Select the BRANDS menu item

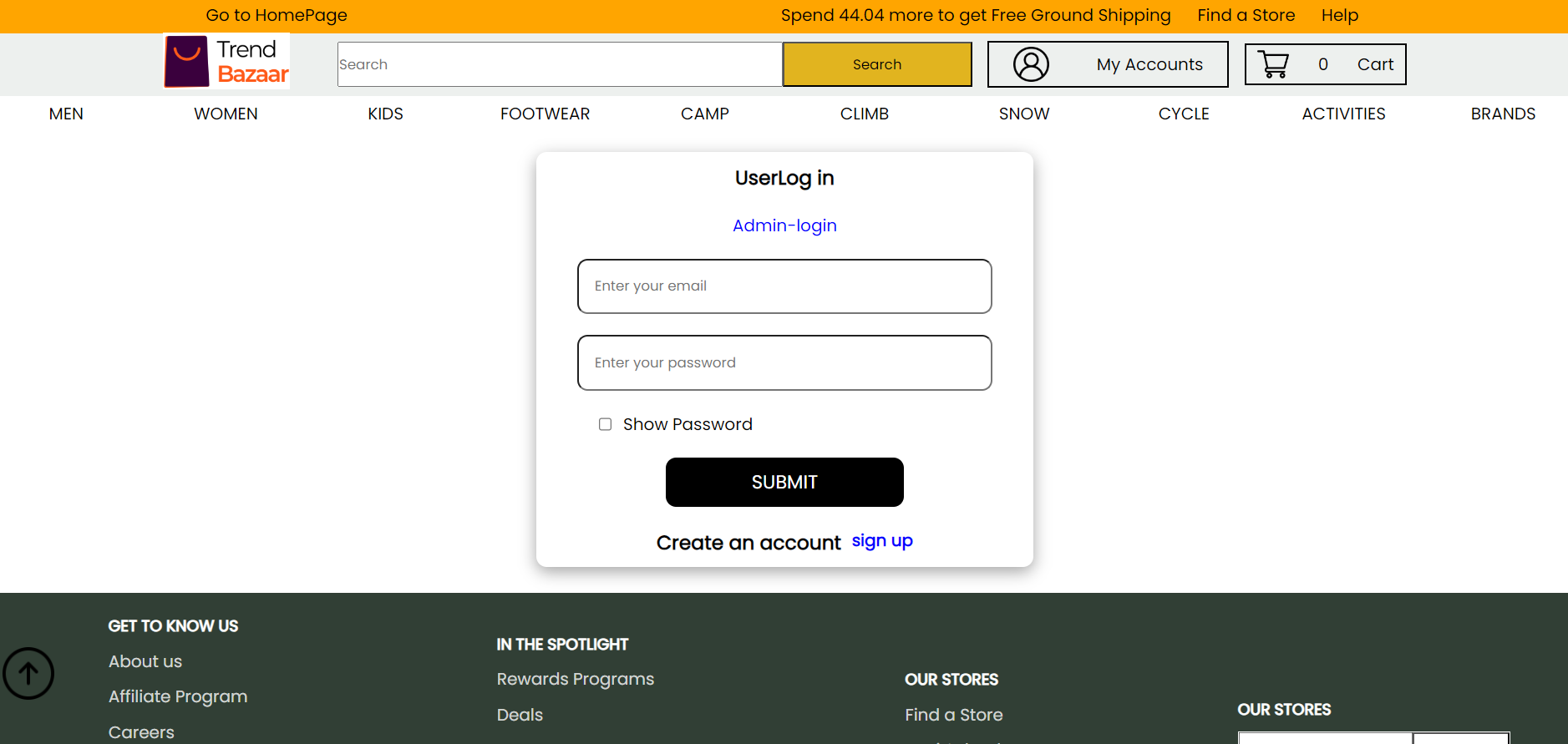click(x=1503, y=114)
